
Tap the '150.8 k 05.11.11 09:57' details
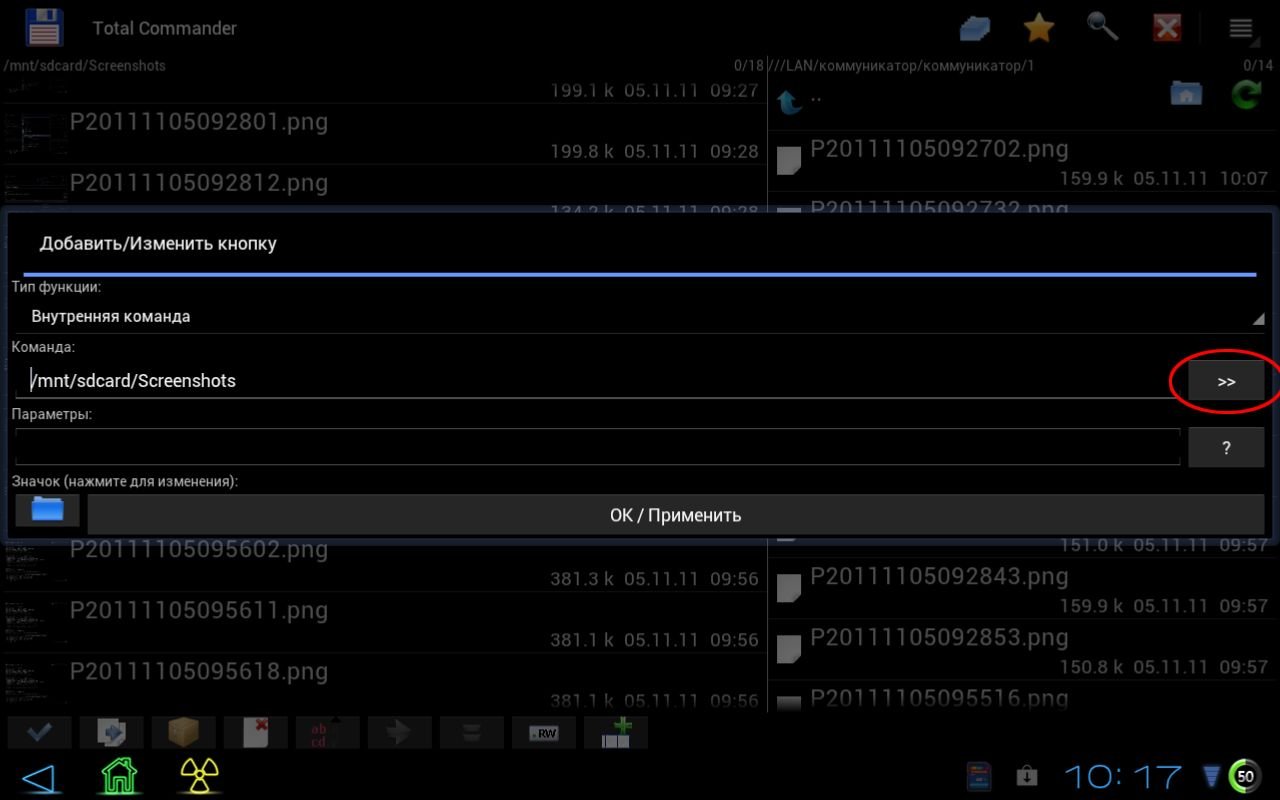click(1164, 667)
